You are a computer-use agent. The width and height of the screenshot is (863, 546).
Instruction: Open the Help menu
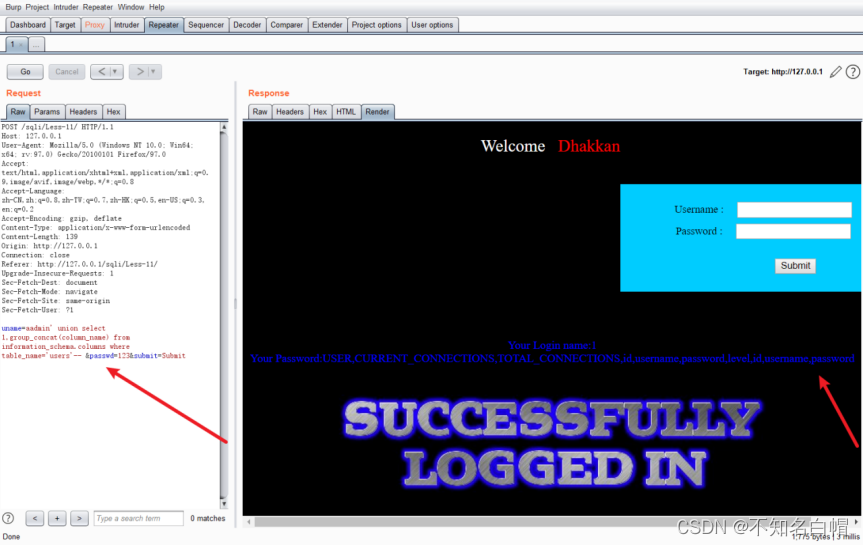(x=157, y=7)
